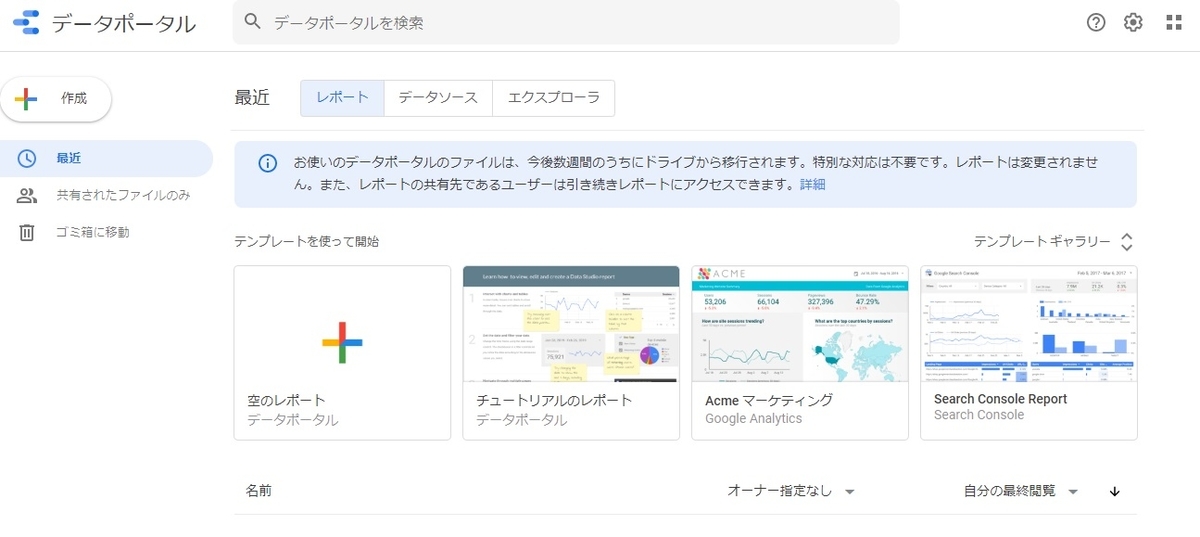Viewport: 1200px width, 537px height.
Task: Click the info icon in the blue notice
Action: (x=267, y=163)
